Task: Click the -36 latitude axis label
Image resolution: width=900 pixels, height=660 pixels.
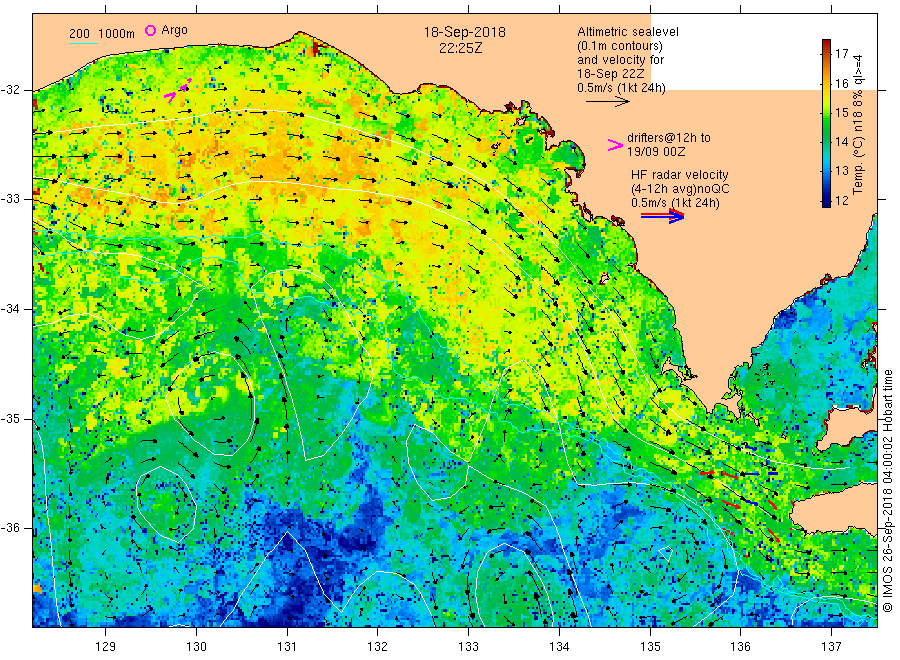Action: coord(10,528)
